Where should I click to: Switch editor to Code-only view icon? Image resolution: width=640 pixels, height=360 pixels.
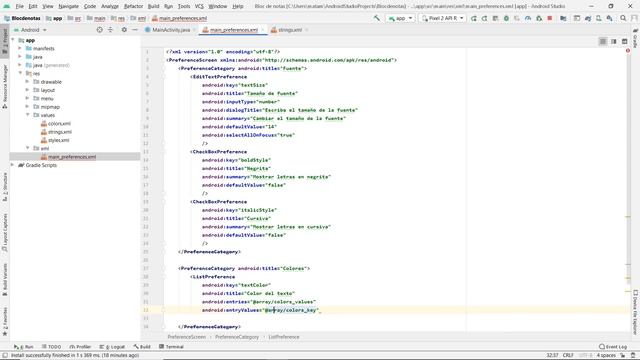coord(603,41)
